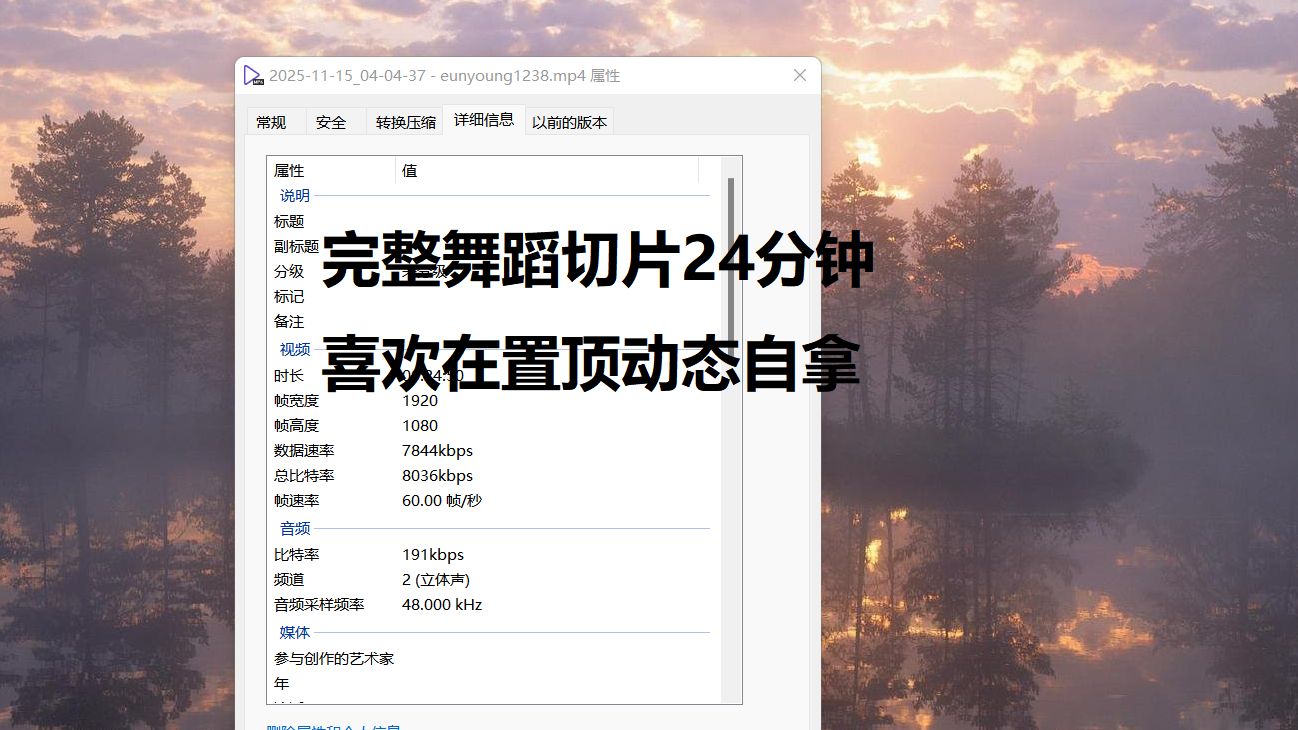Click the 详细信息 tab
Image resolution: width=1298 pixels, height=730 pixels.
(x=484, y=120)
